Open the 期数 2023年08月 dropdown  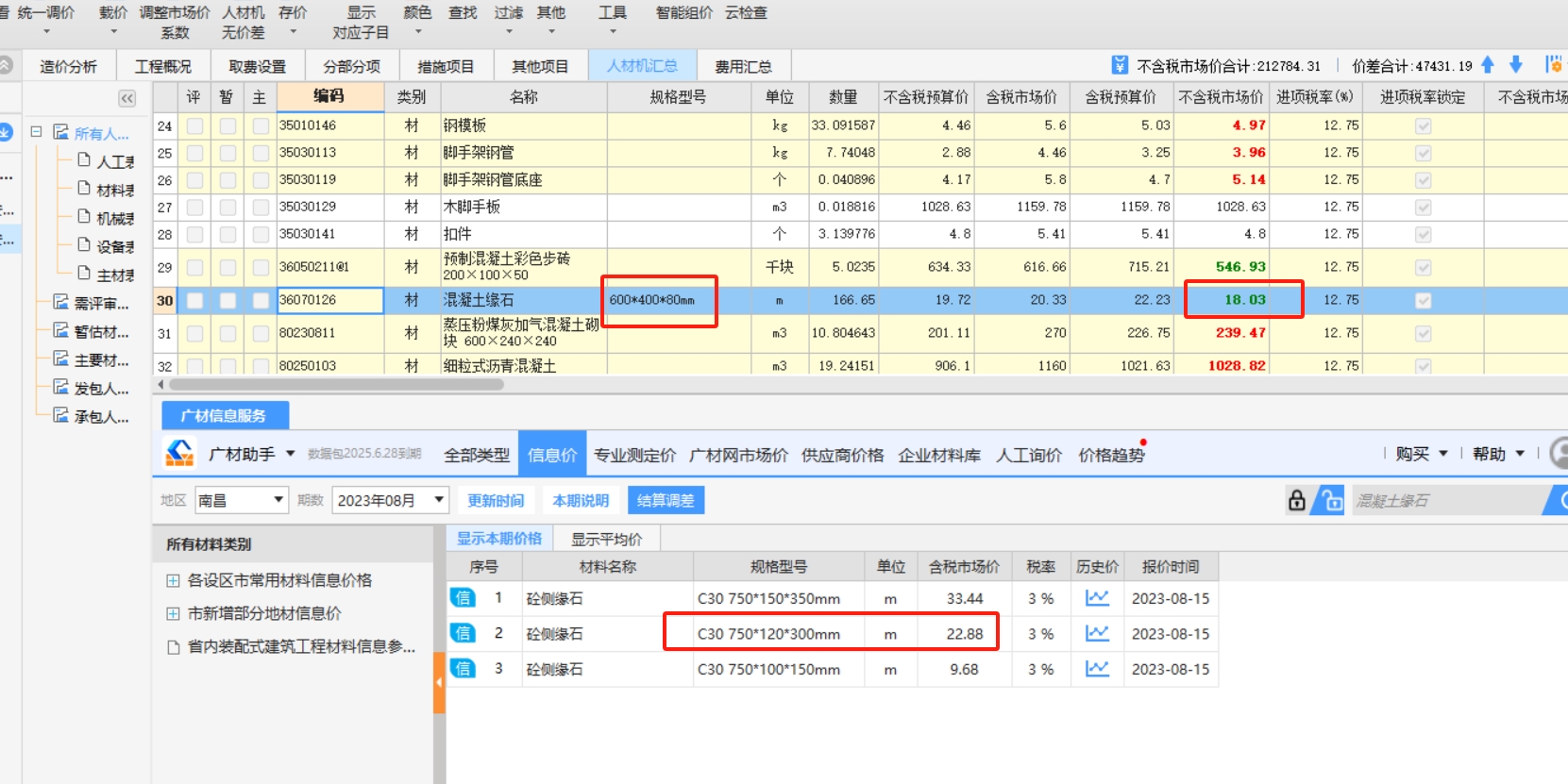(390, 500)
